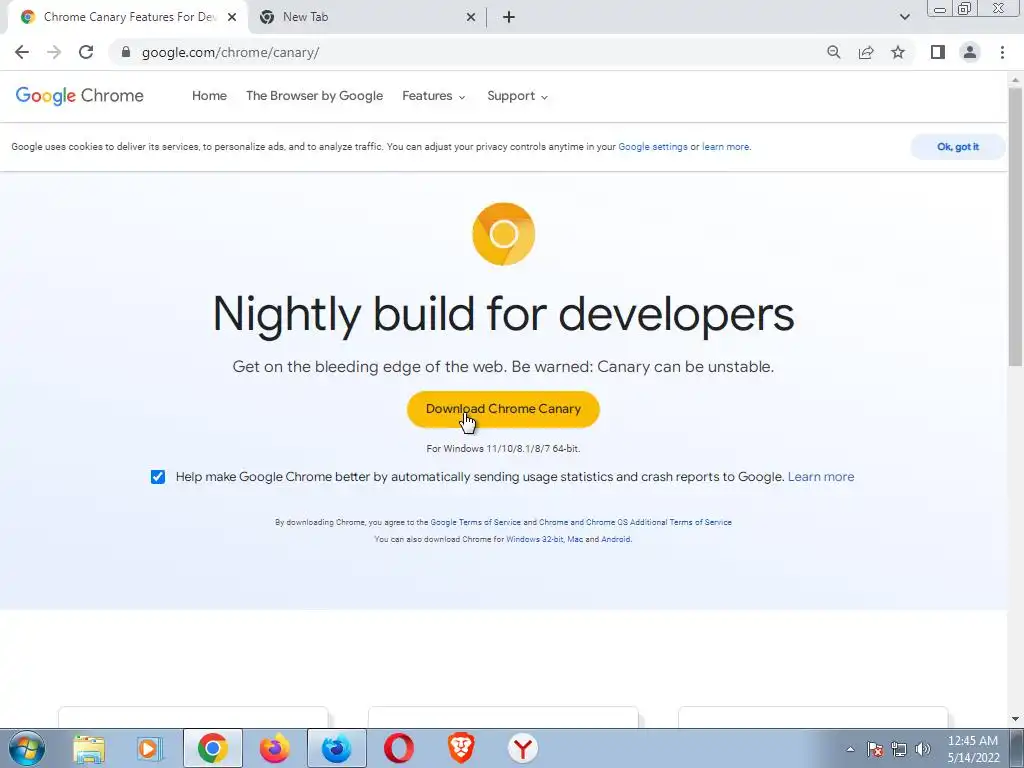Click the scrollbar down arrow

pyautogui.click(x=1016, y=719)
